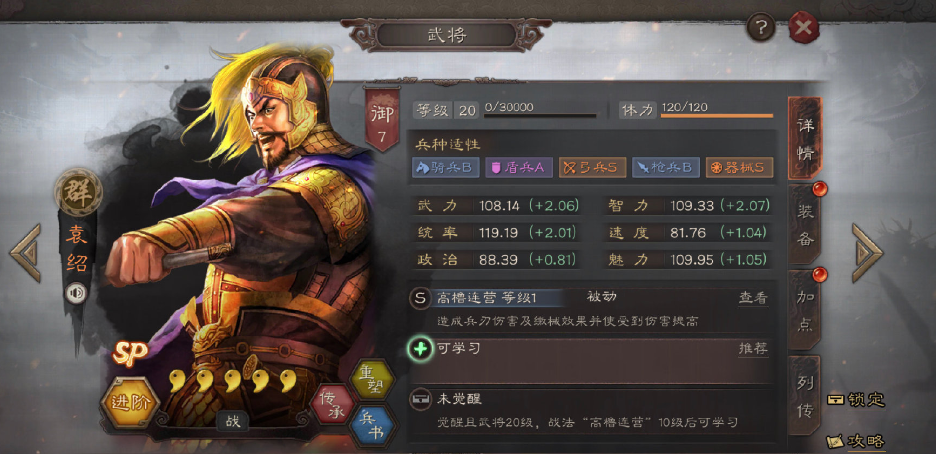
Task: Play Yuan Shao's voice speaker icon
Action: [76, 293]
